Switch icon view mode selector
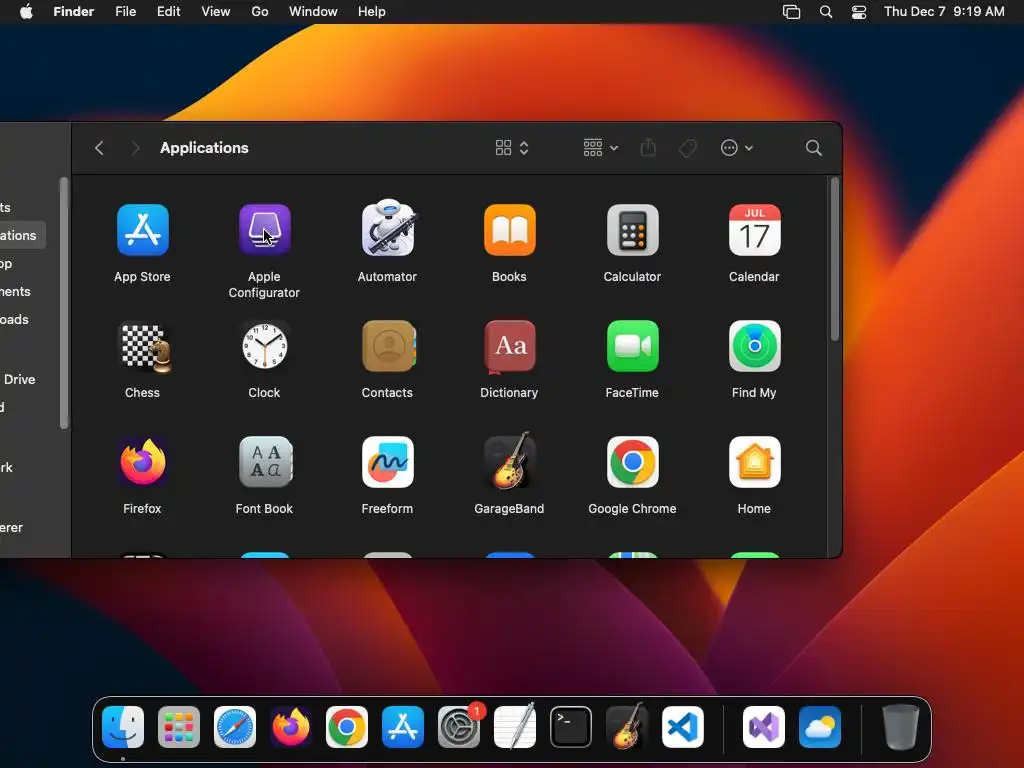The width and height of the screenshot is (1024, 768). click(x=511, y=148)
